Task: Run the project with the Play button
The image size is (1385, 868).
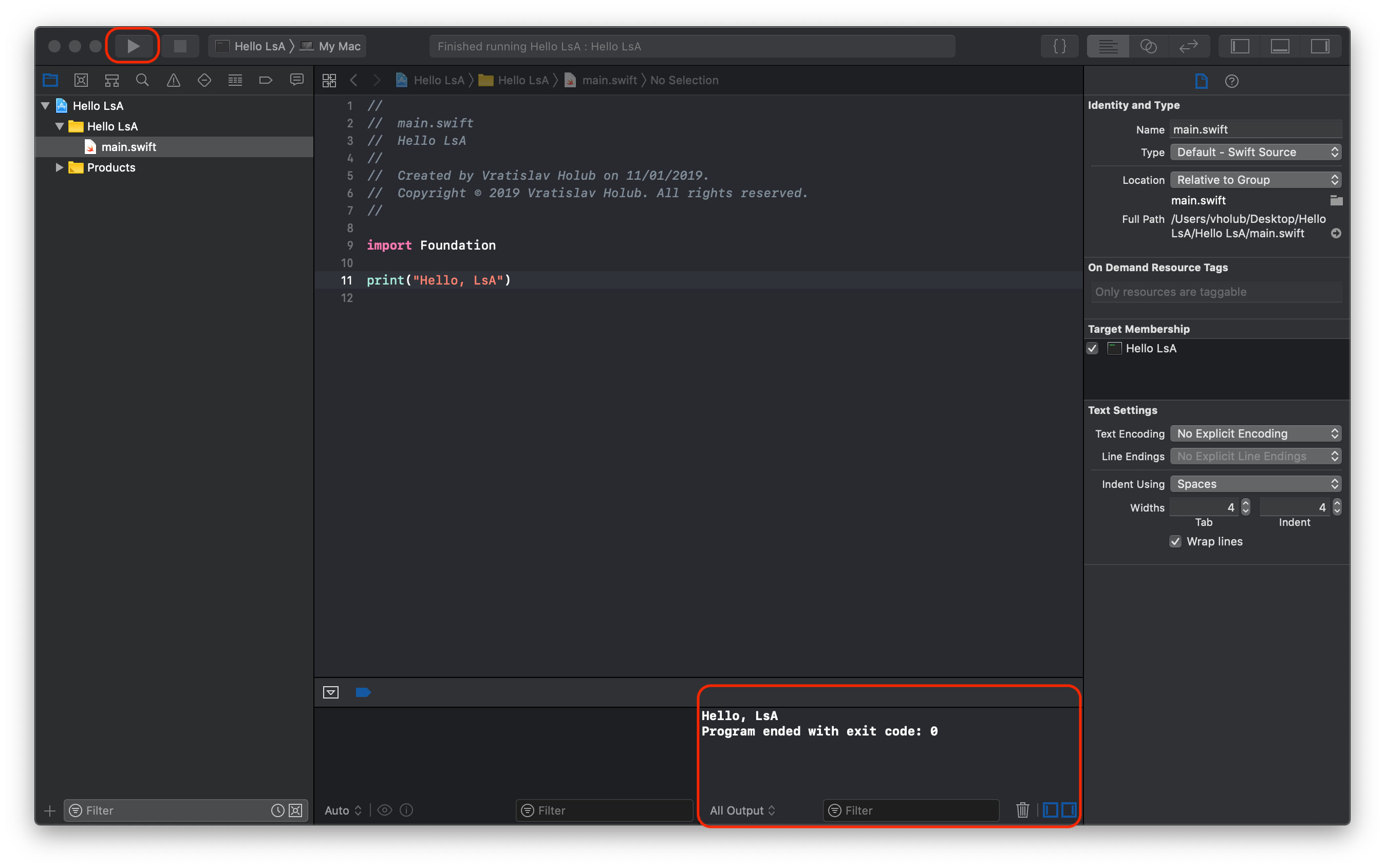Action: tap(133, 46)
